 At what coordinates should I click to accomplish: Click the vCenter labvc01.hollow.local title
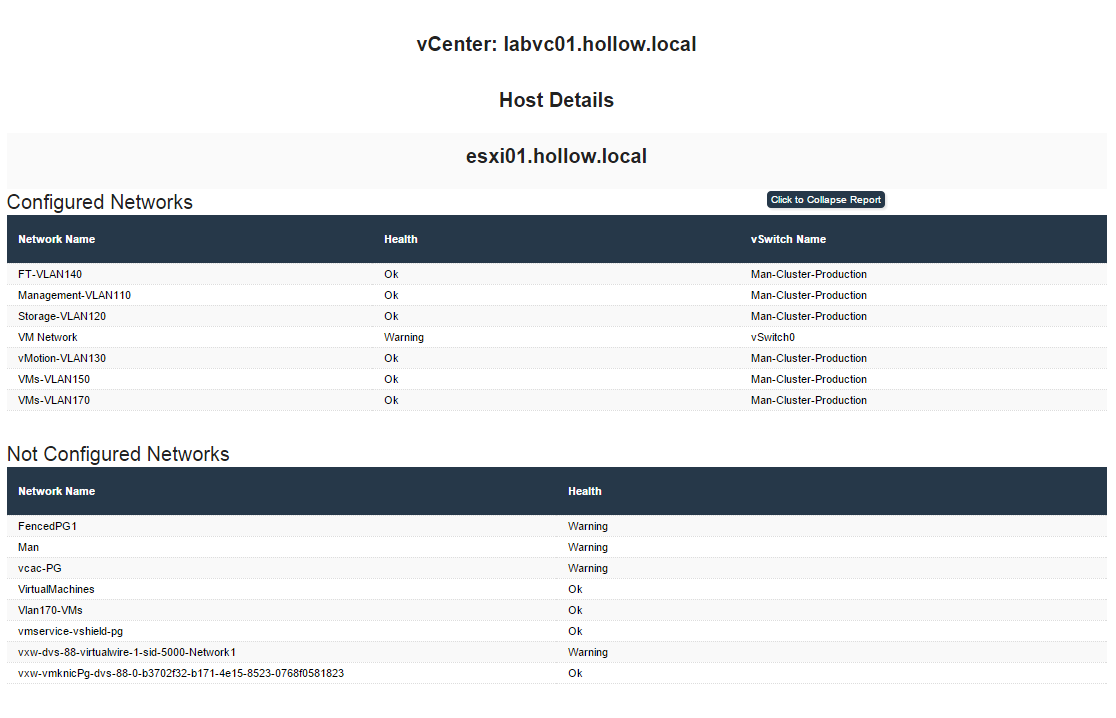[x=556, y=44]
